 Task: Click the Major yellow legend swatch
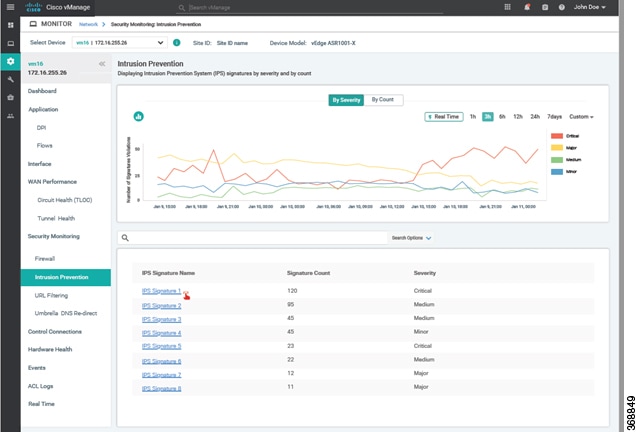click(556, 148)
